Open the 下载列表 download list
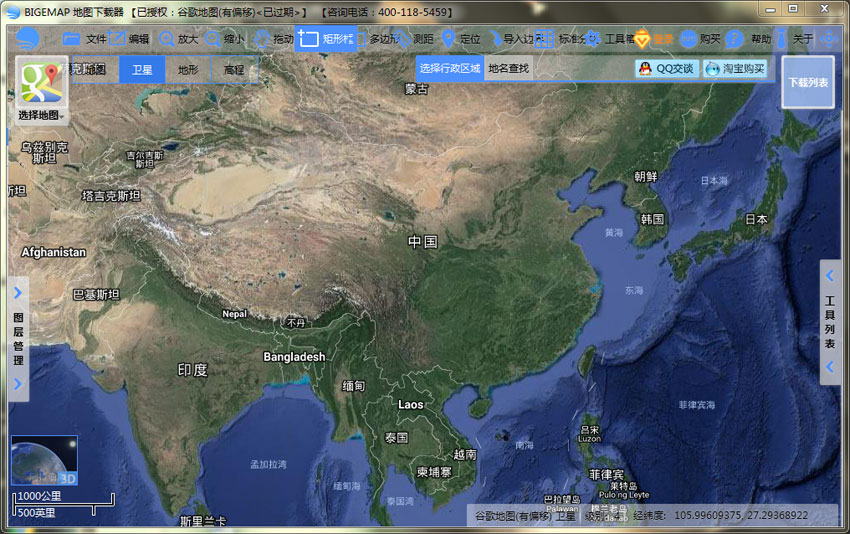850x534 pixels. 808,82
